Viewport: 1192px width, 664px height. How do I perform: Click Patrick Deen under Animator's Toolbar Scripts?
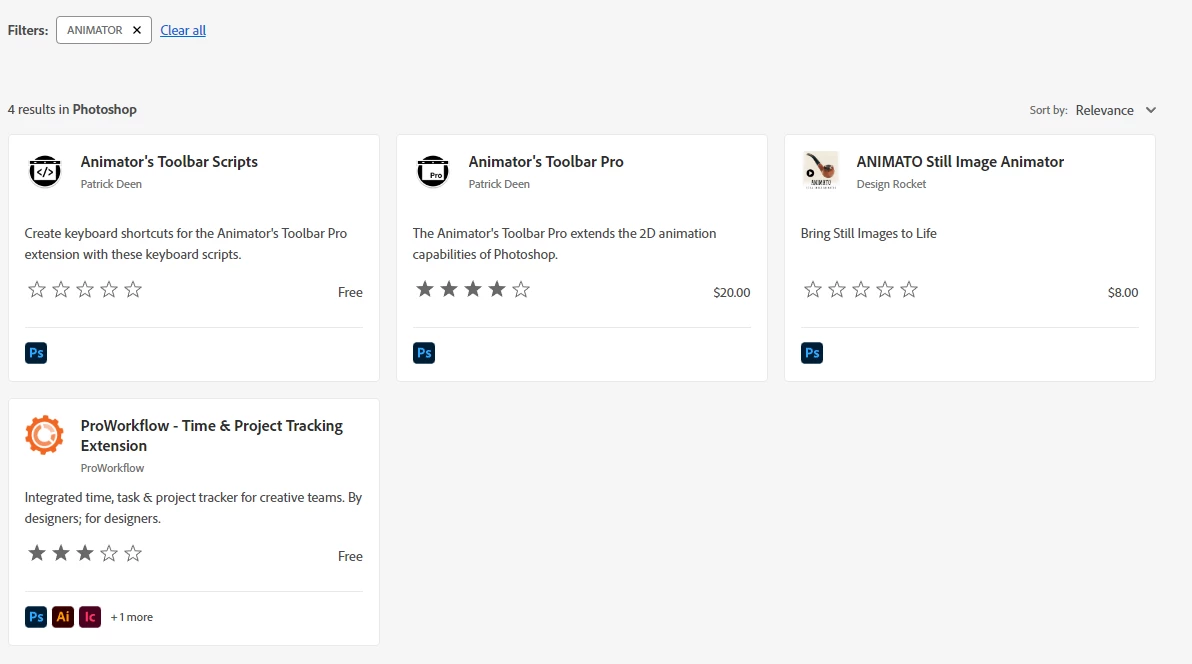[111, 184]
